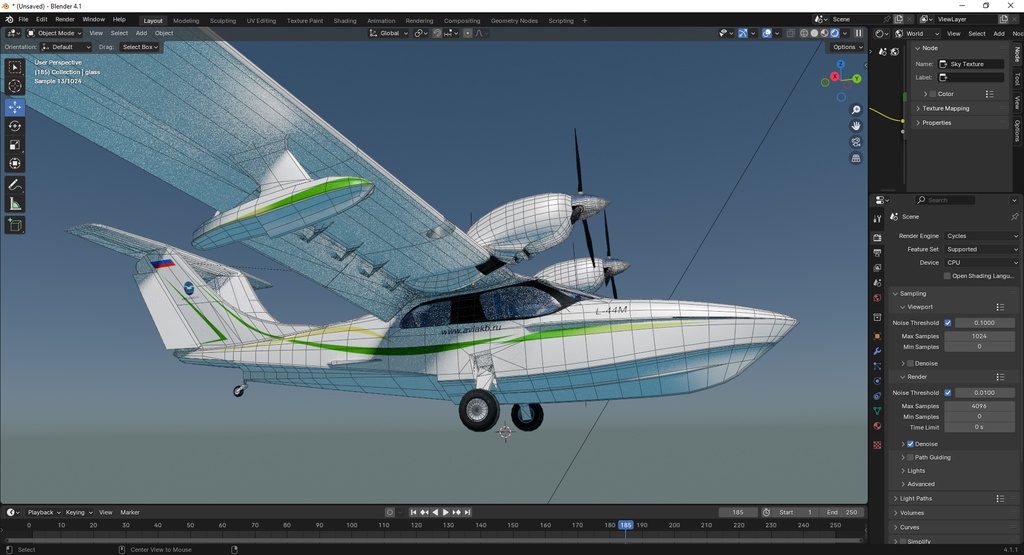Click the Play animation button
Viewport: 1024px width, 555px height.
(x=445, y=513)
